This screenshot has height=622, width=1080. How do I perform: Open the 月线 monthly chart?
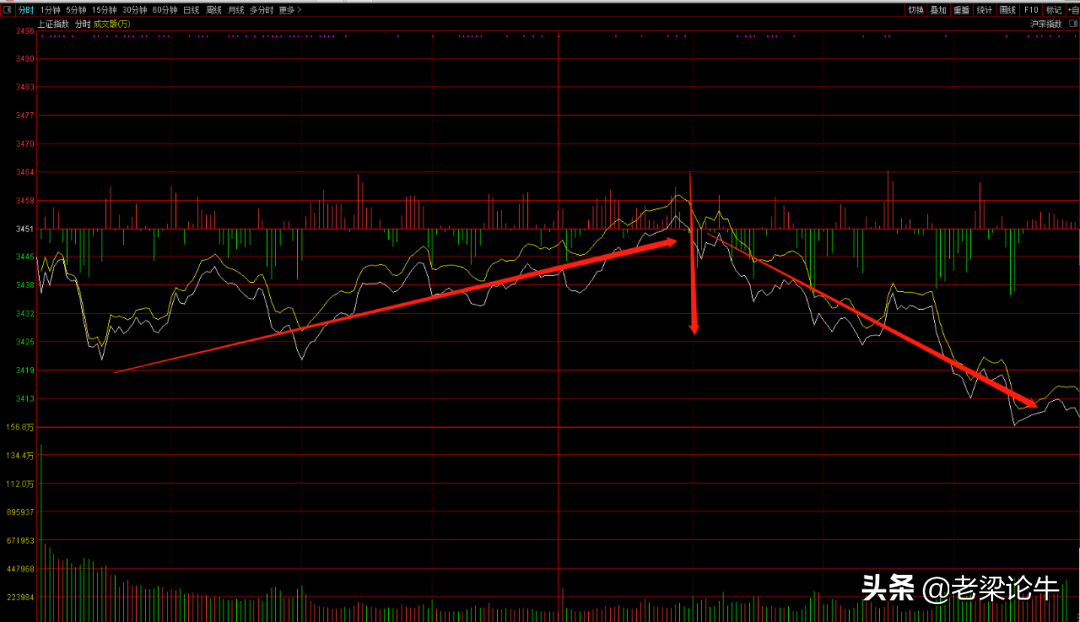[x=236, y=10]
